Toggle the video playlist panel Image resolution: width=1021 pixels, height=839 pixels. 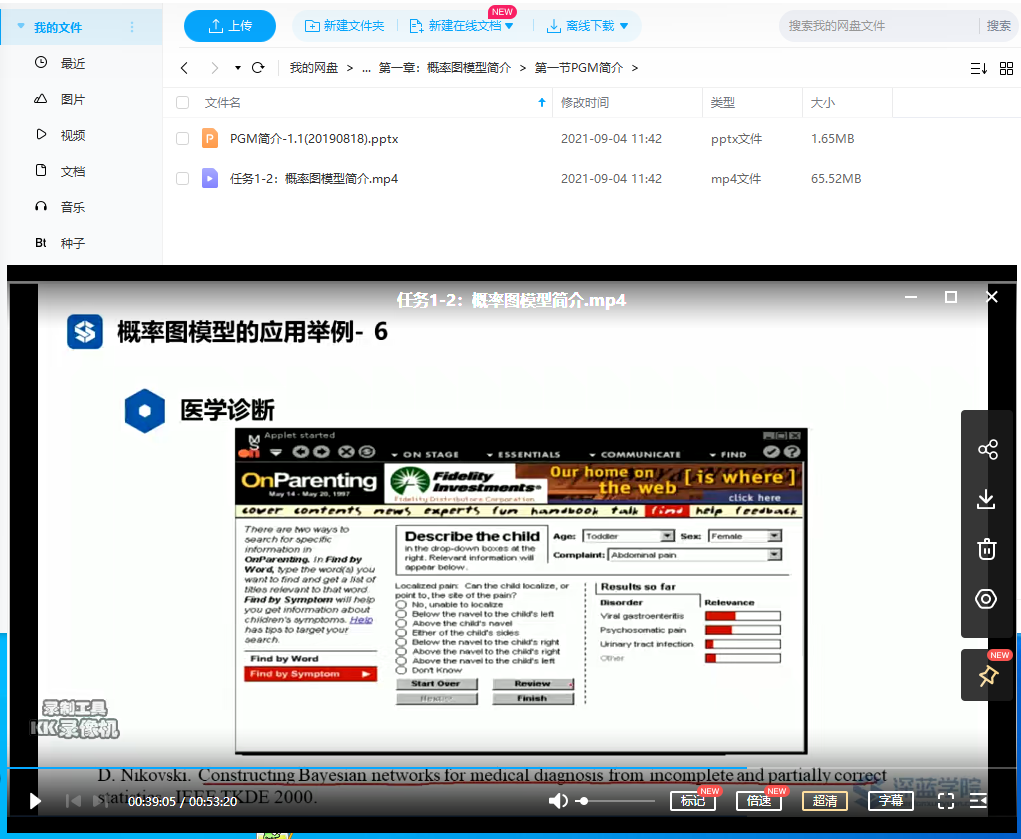point(978,801)
